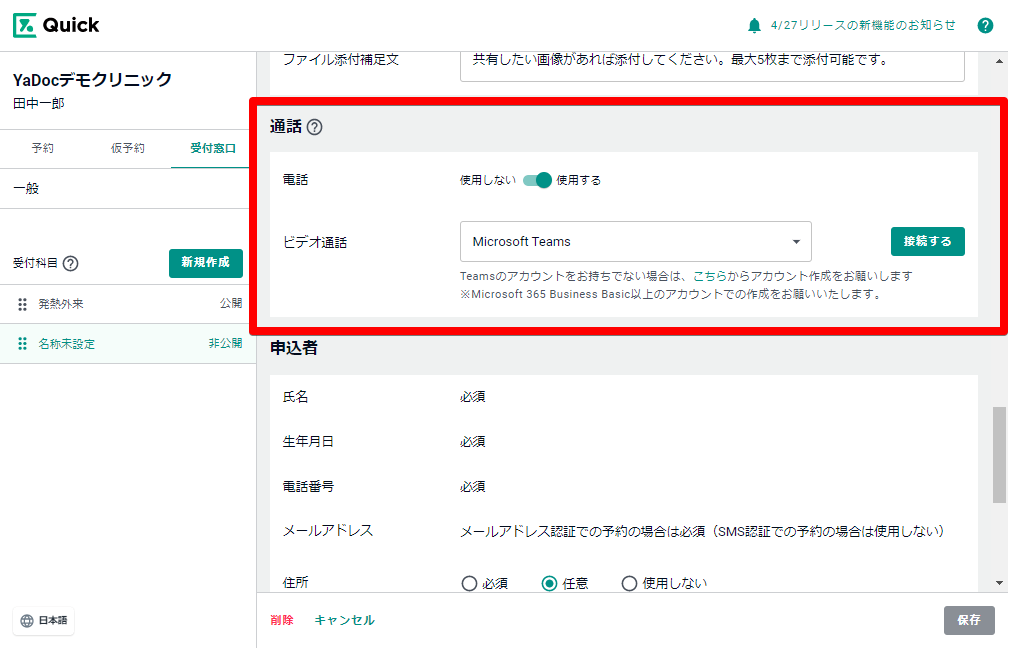Select the 発熱外来 list item
This screenshot has height=648, width=1013.
[128, 304]
